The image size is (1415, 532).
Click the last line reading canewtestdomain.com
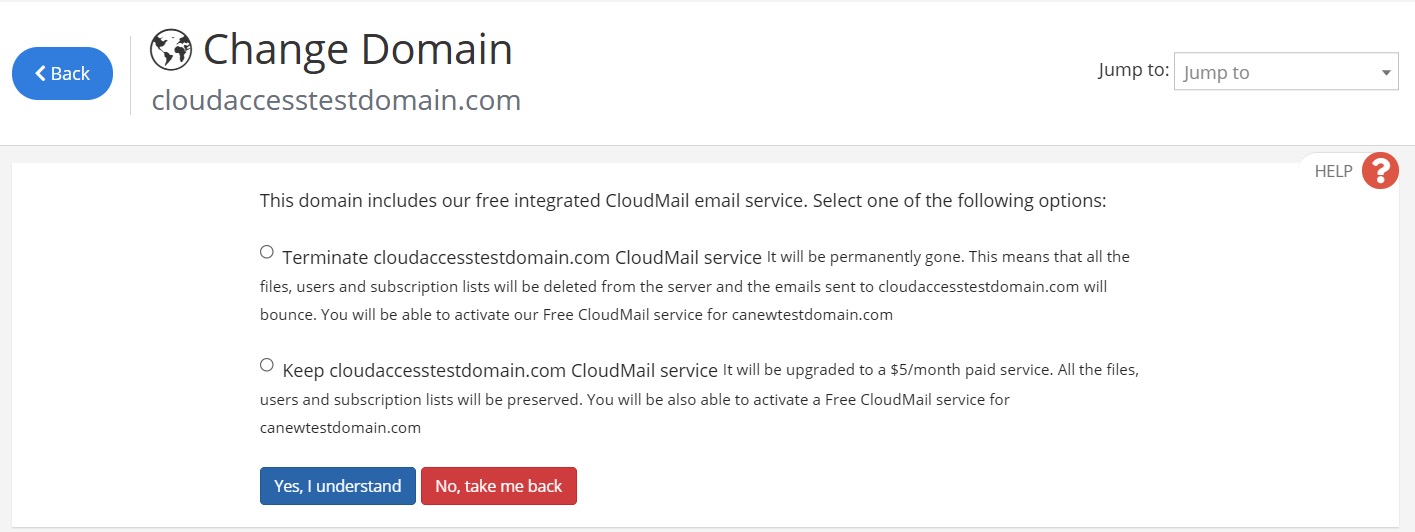pyautogui.click(x=340, y=427)
